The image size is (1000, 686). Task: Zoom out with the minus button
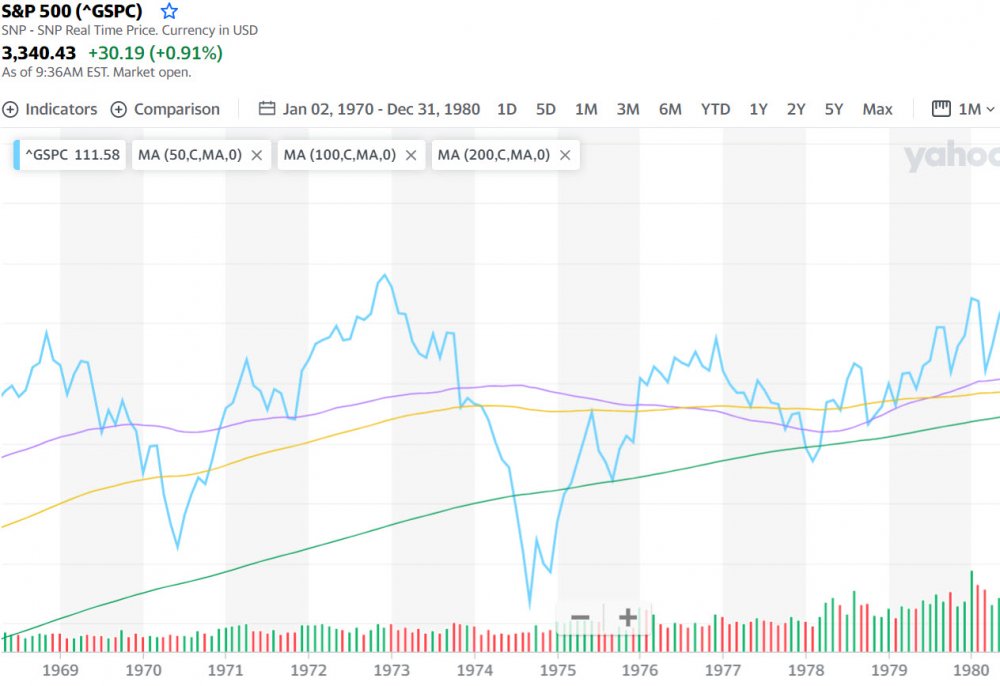tap(581, 618)
